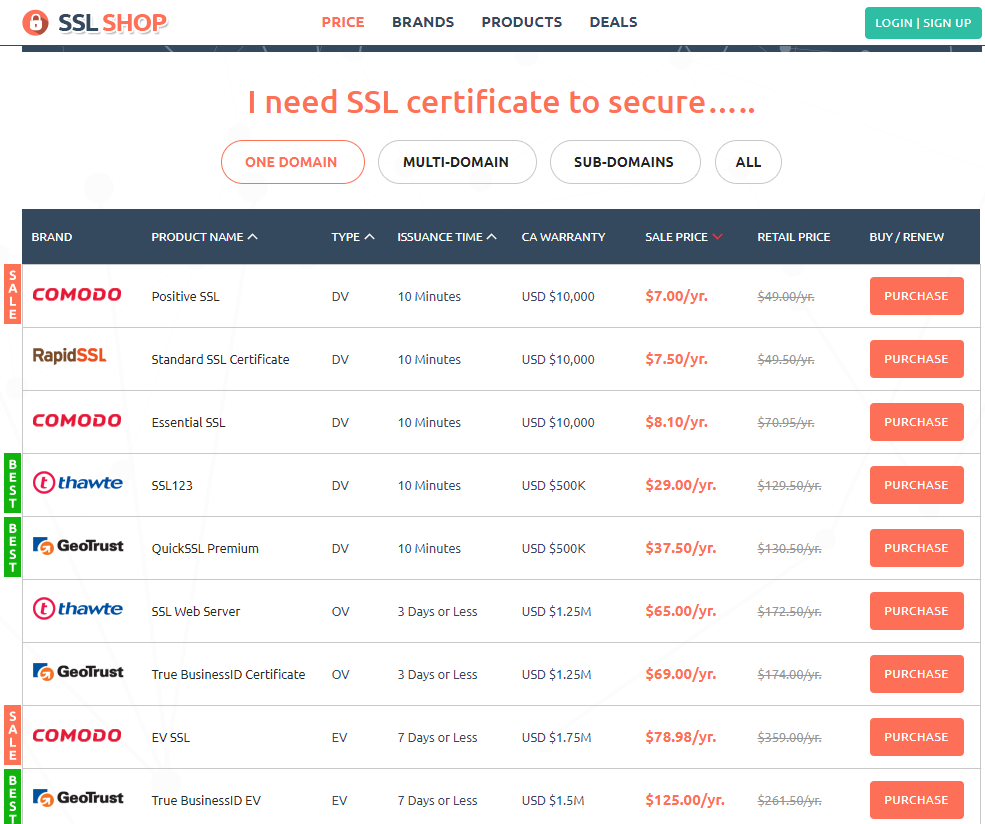Click the $78.98/yr. sale price
The height and width of the screenshot is (824, 985).
[681, 737]
